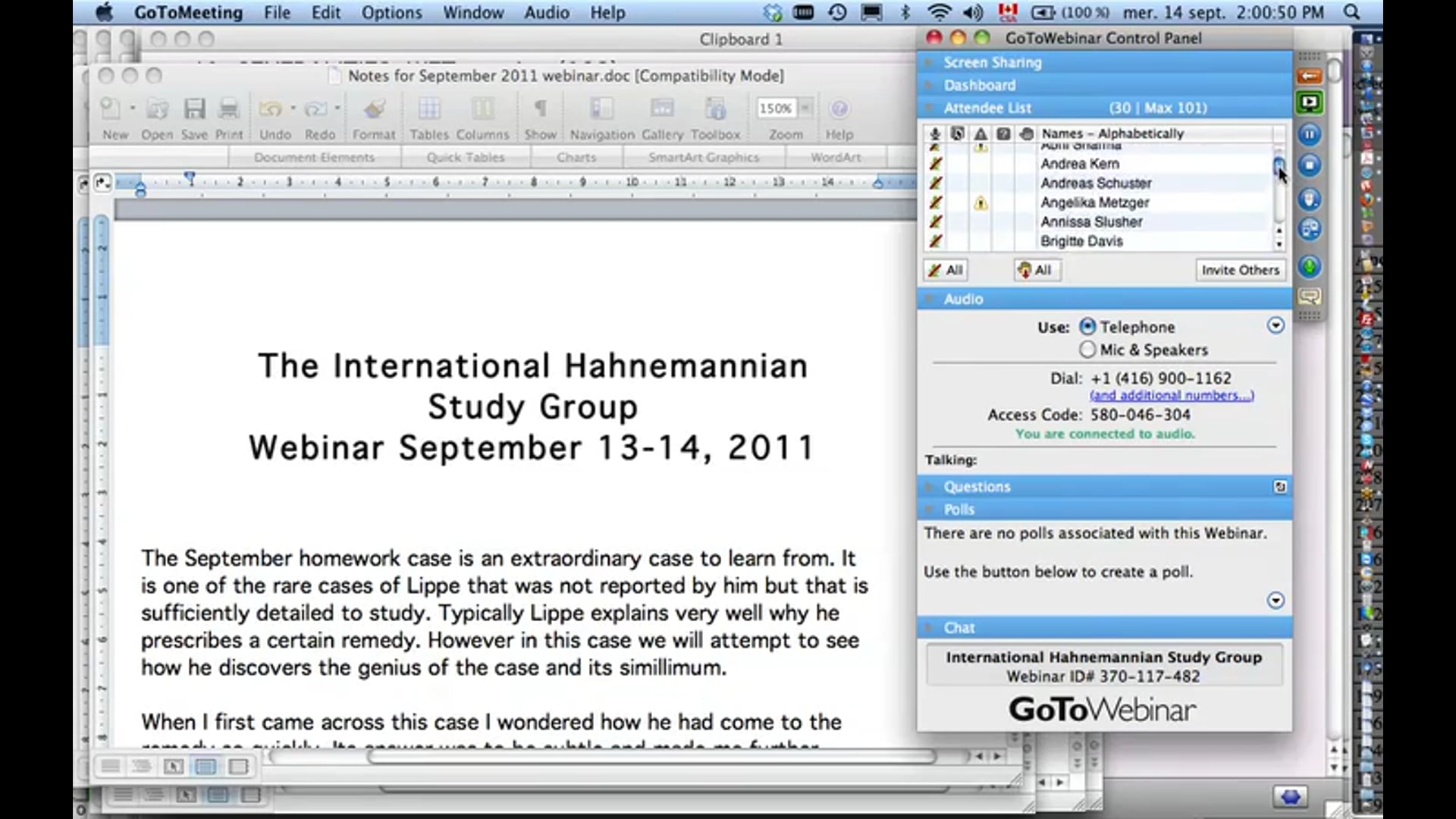Open the Zoom level dropdown in Word
This screenshot has height=819, width=1456.
point(806,108)
